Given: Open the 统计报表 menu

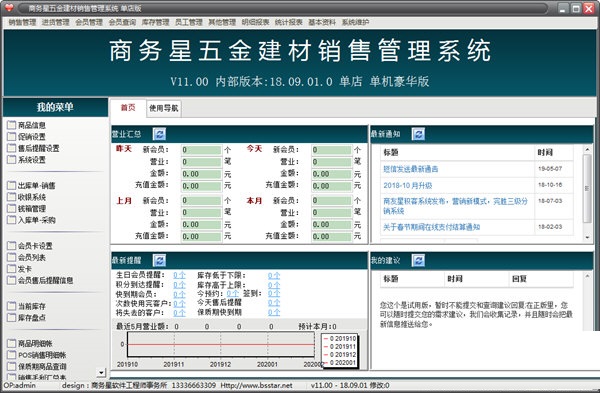Looking at the screenshot, I should [x=289, y=22].
